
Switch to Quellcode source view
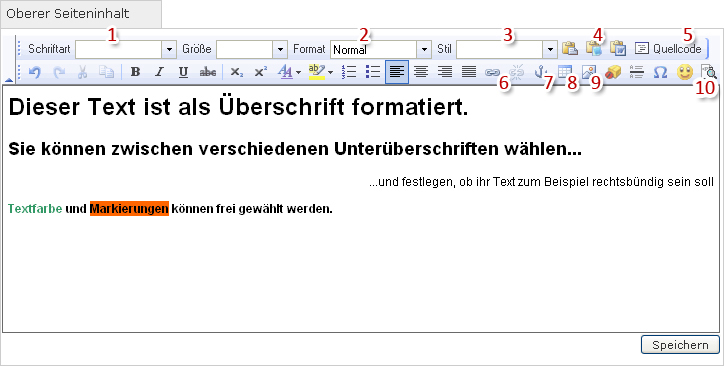[668, 48]
